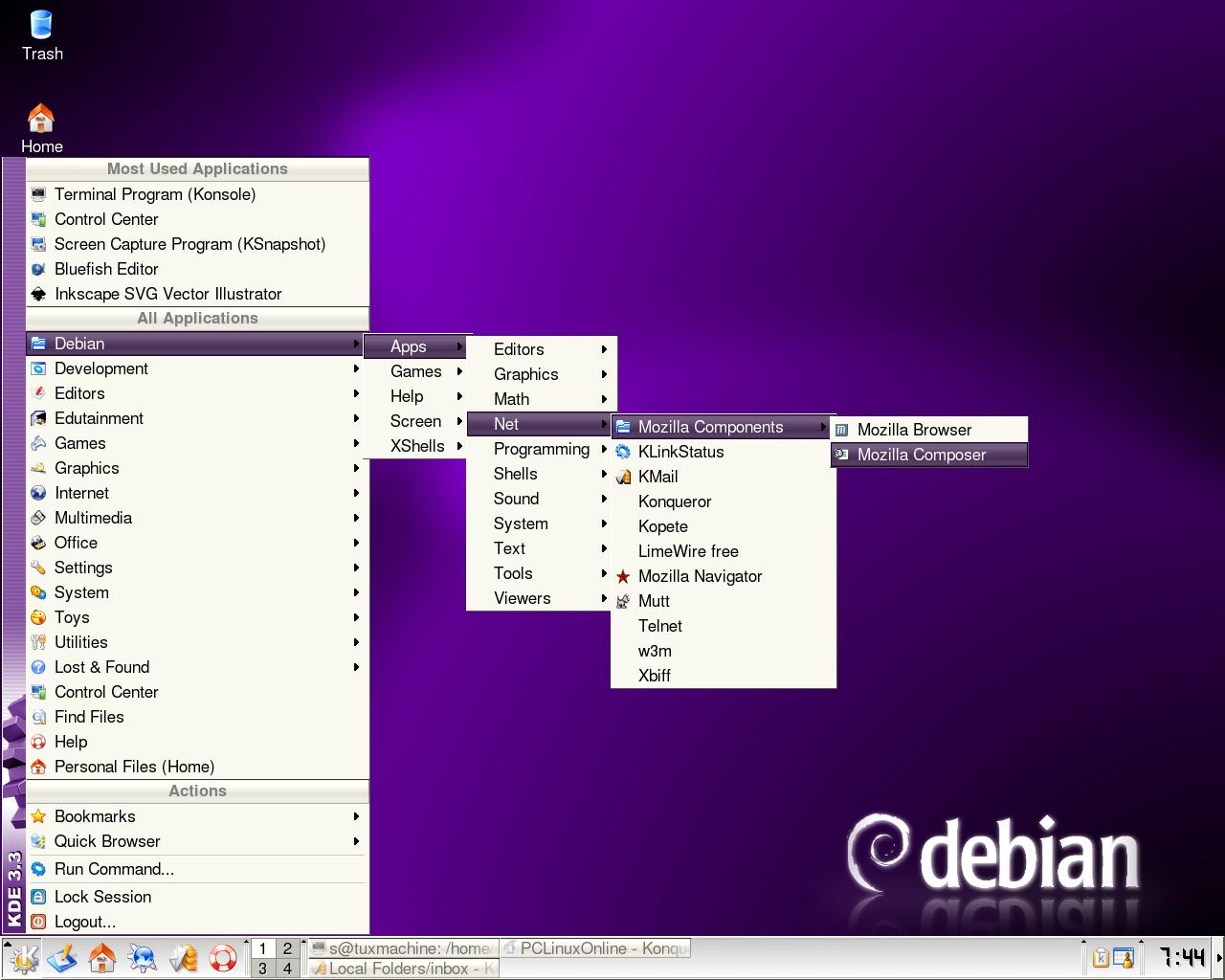The width and height of the screenshot is (1225, 980).
Task: Expand the Internet submenu arrow
Action: (356, 493)
